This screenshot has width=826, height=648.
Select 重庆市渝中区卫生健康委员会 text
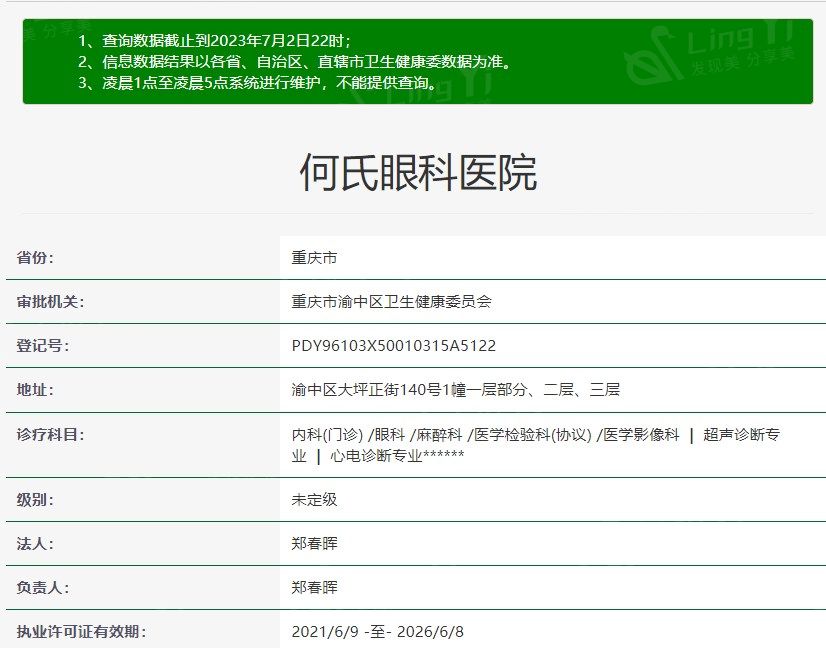391,301
